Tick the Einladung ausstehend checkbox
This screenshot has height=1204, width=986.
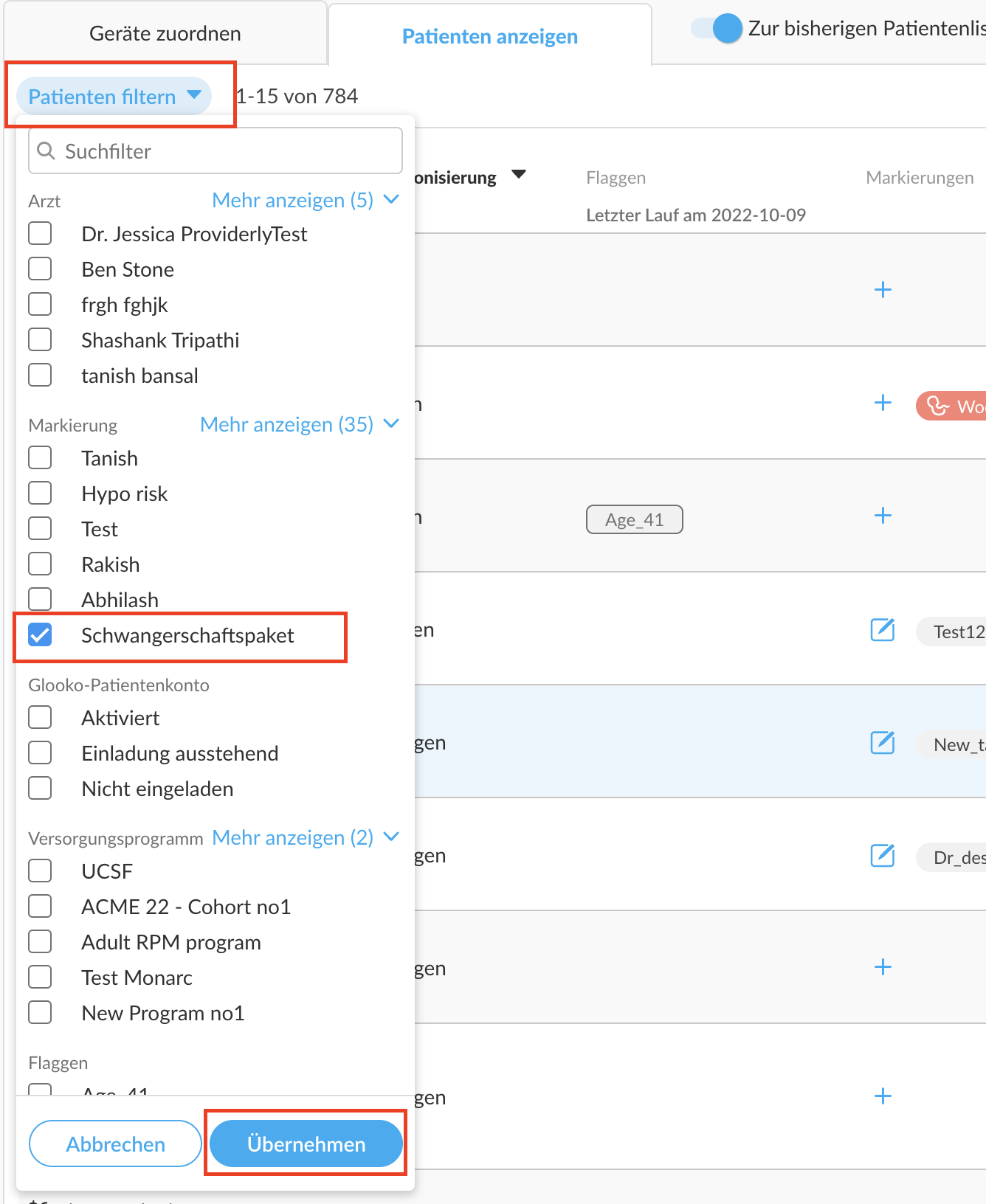click(x=40, y=752)
